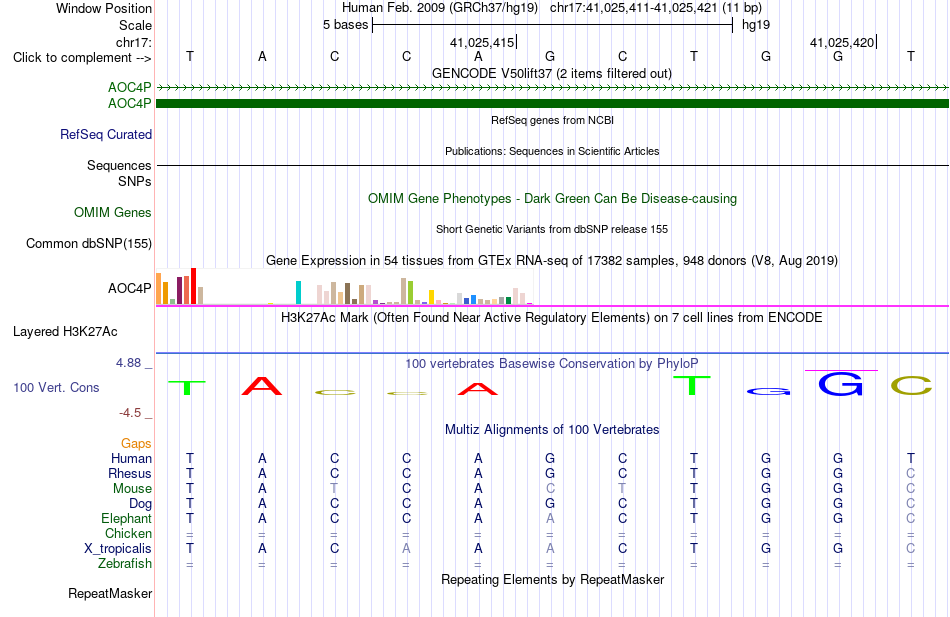Click the Elephant species label
Image resolution: width=950 pixels, height=617 pixels.
tap(127, 519)
